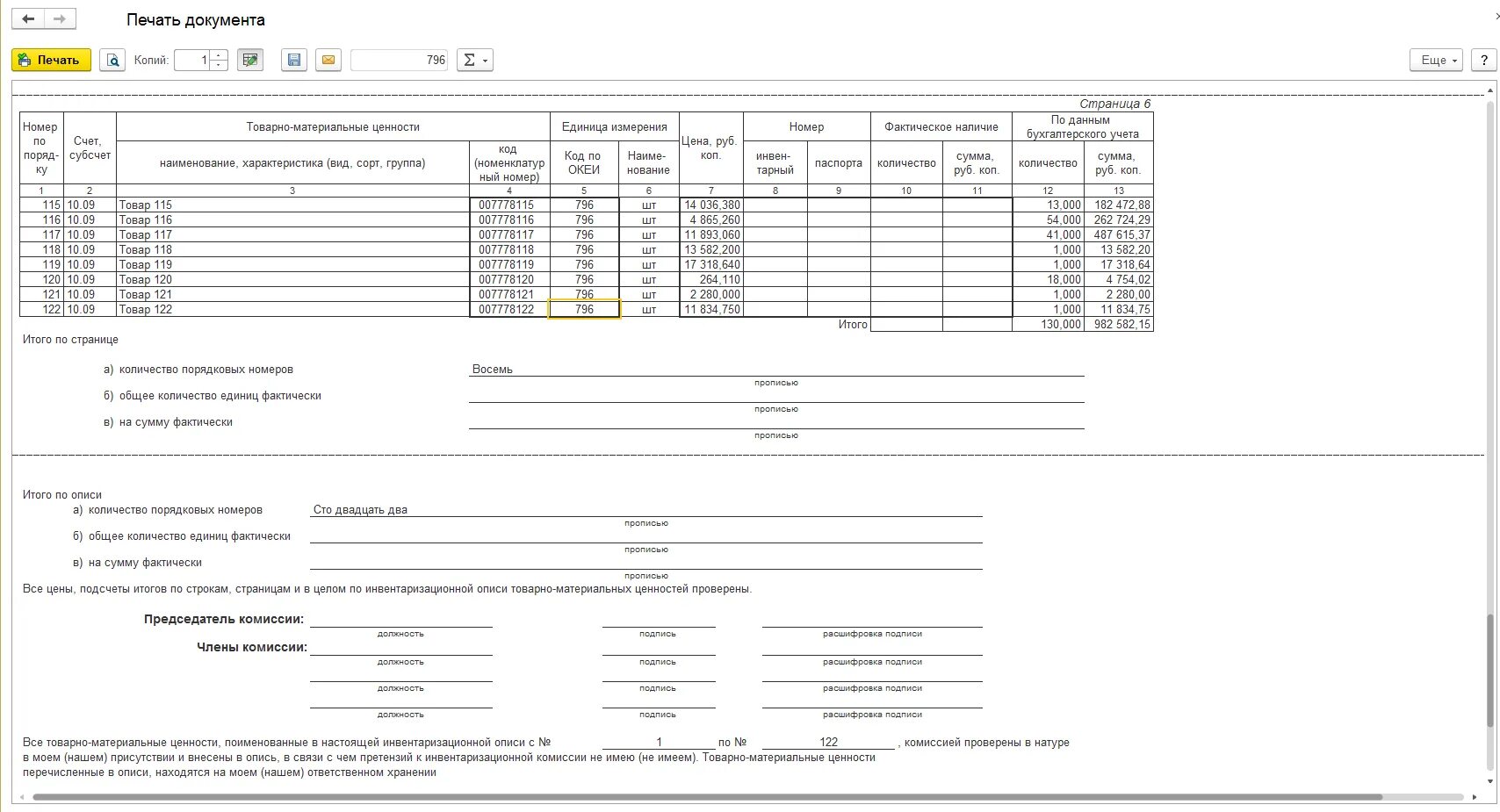Click the text Сто двадцать два
The width and height of the screenshot is (1500, 812).
click(360, 509)
